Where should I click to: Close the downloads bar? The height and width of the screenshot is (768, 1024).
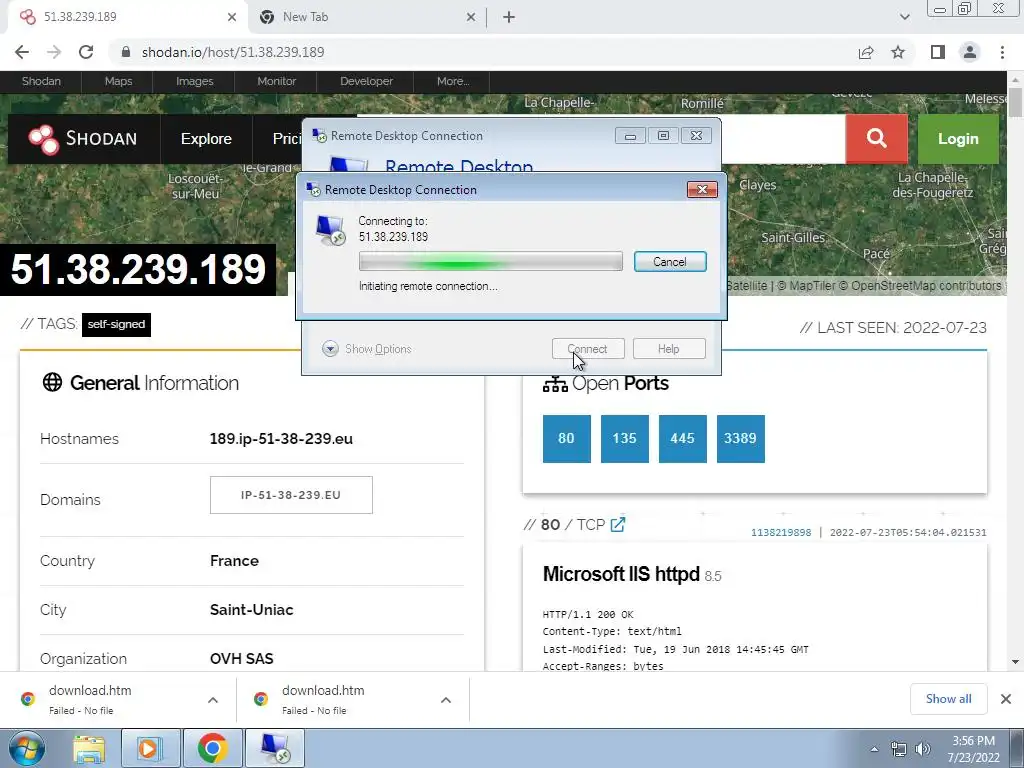tap(1006, 699)
